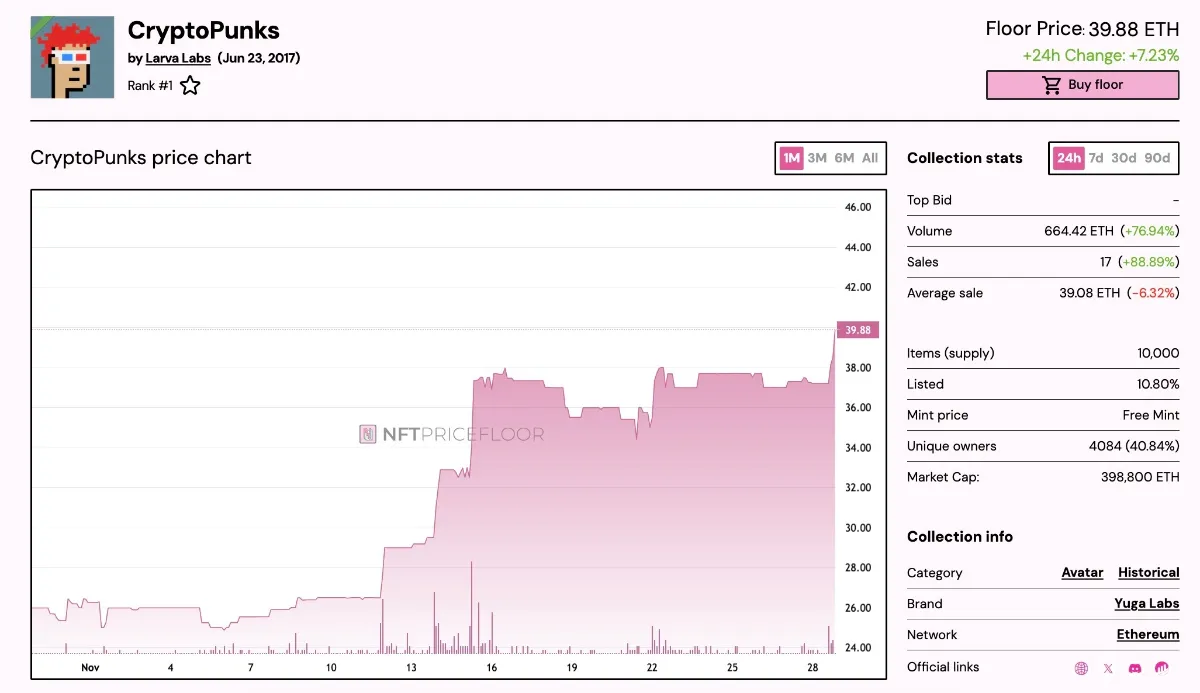Click the Mint price value Free Mint
Image resolution: width=1200 pixels, height=693 pixels.
[1151, 415]
